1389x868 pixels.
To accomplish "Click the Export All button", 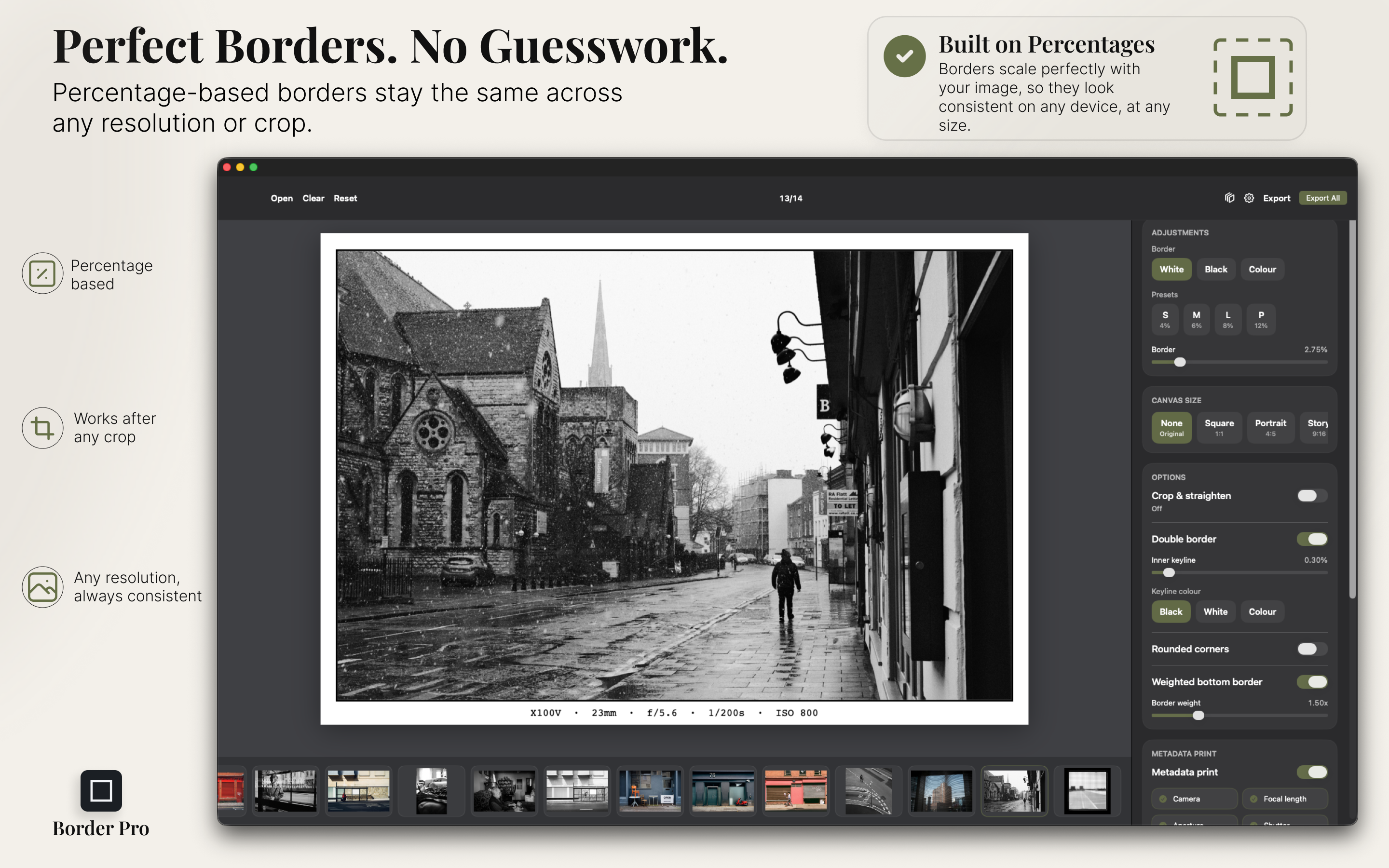I will (x=1322, y=198).
